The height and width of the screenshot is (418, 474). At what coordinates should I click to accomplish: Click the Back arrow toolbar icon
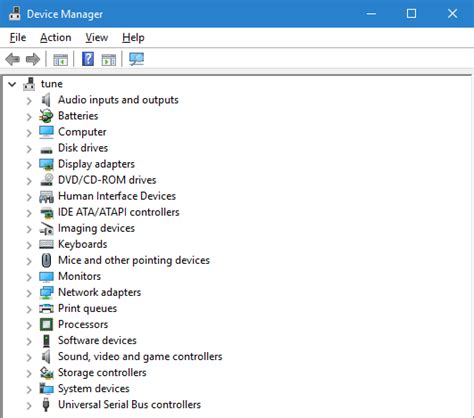click(13, 60)
